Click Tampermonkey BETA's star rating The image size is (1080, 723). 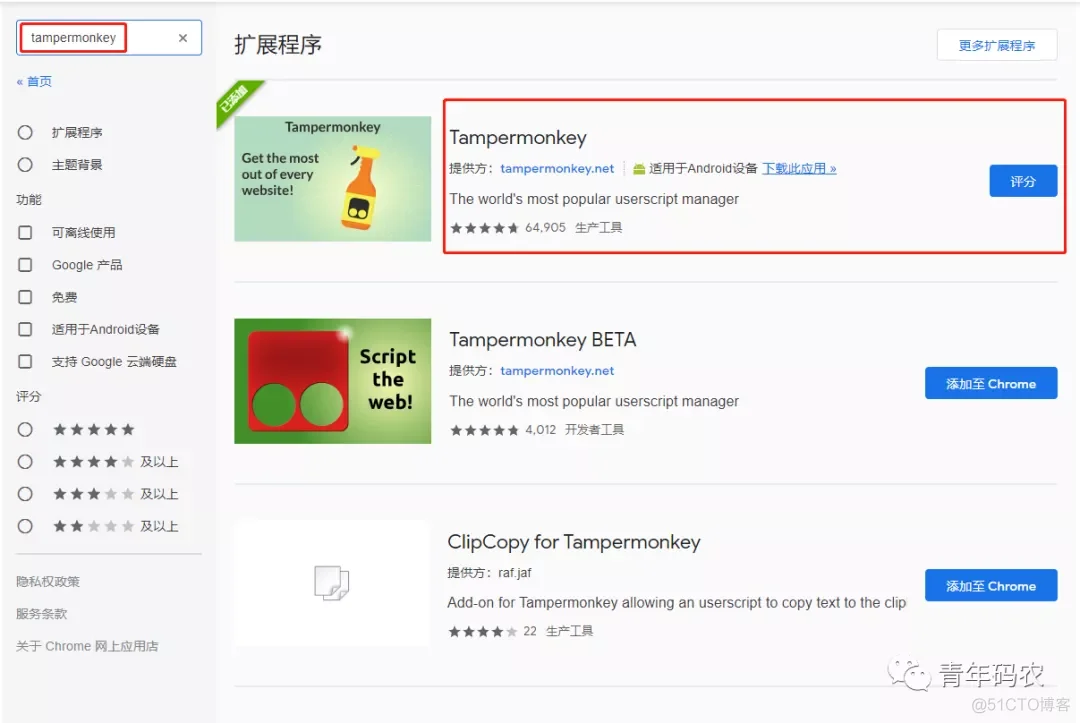coord(484,430)
